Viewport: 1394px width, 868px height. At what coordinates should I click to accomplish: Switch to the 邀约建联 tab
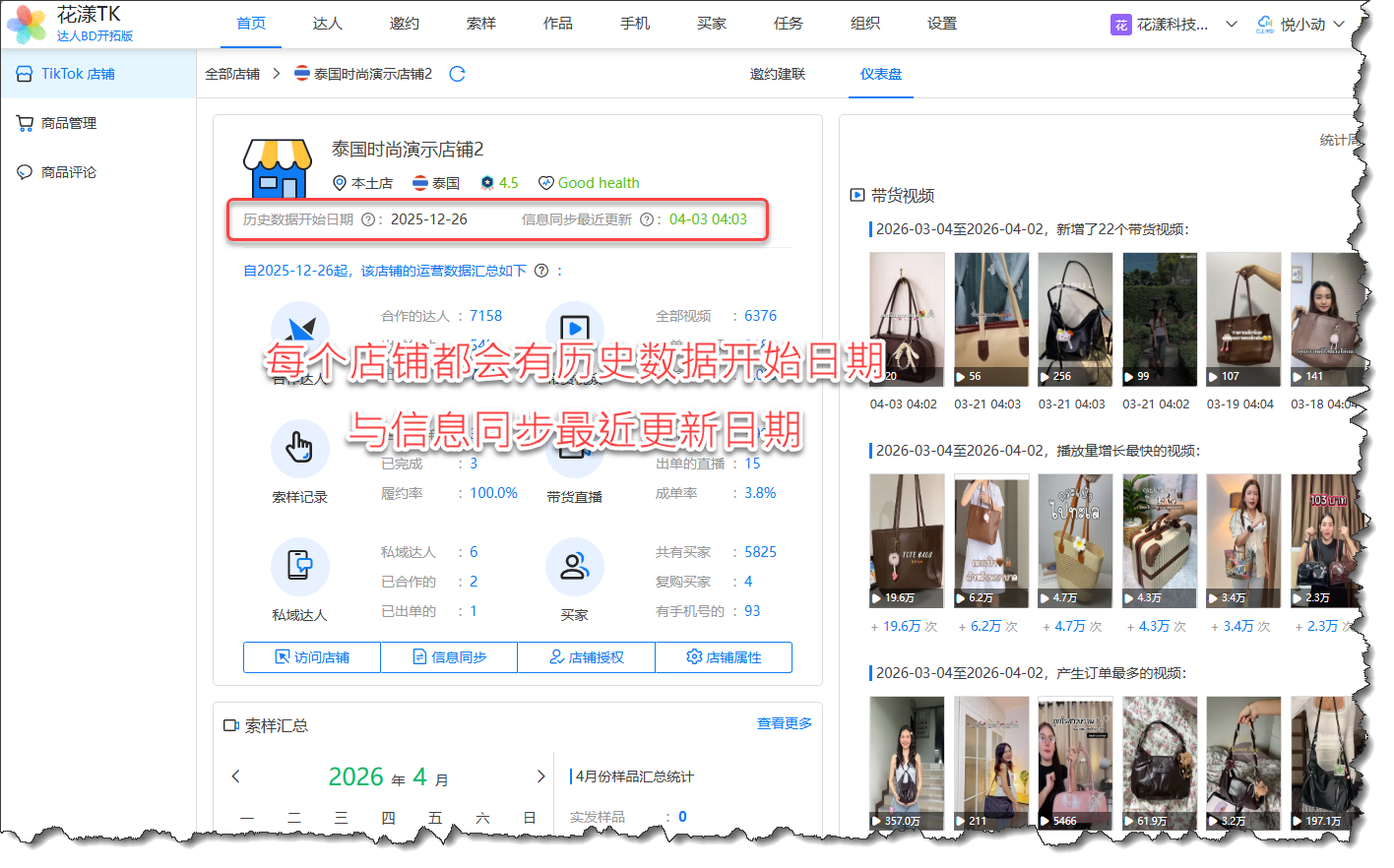(x=777, y=74)
